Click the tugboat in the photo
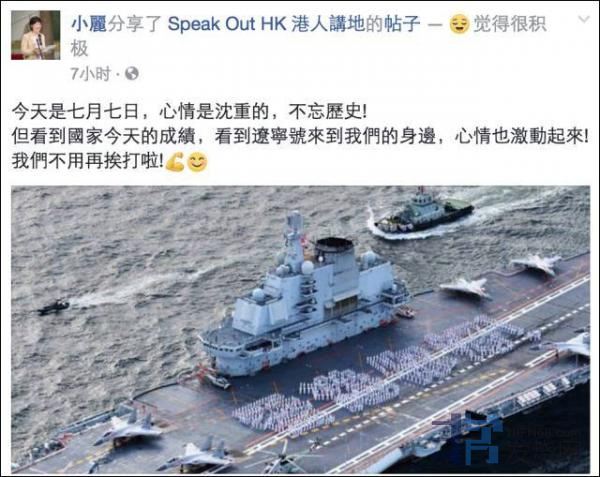600x477 pixels. tap(424, 212)
